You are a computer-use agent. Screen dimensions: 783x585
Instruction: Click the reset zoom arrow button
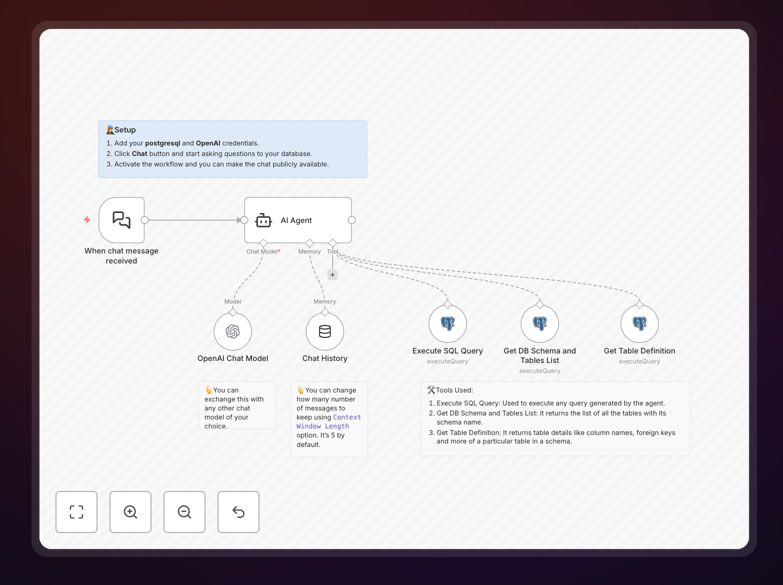238,512
